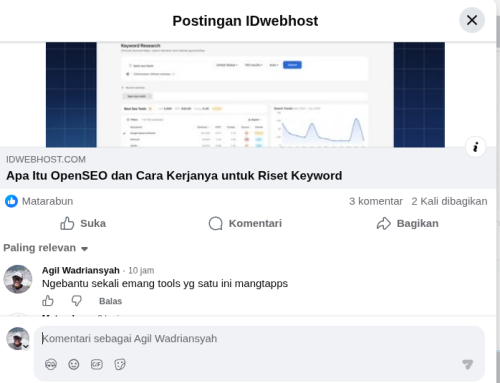Open the GIF picker
Image resolution: width=500 pixels, height=383 pixels.
97,364
